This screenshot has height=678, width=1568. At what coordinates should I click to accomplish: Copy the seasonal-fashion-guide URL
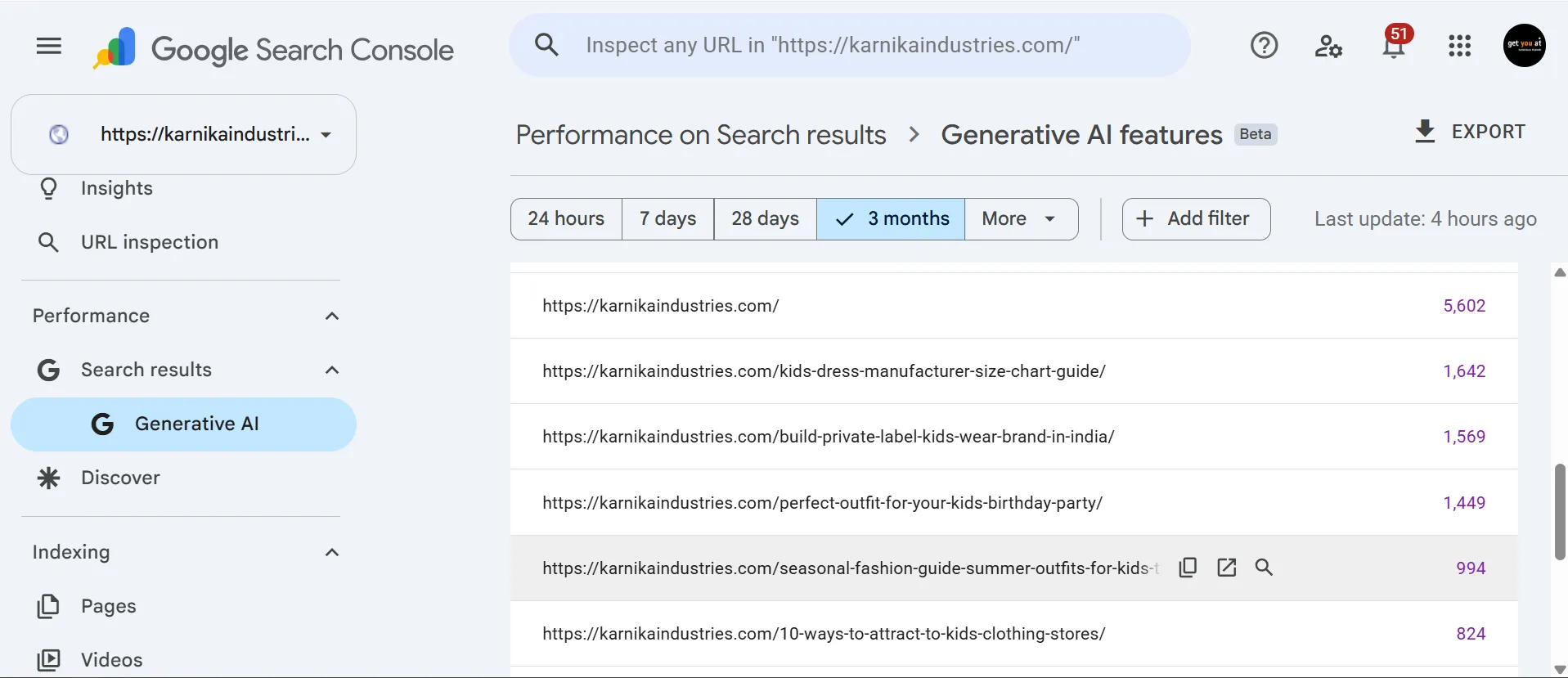click(x=1188, y=568)
